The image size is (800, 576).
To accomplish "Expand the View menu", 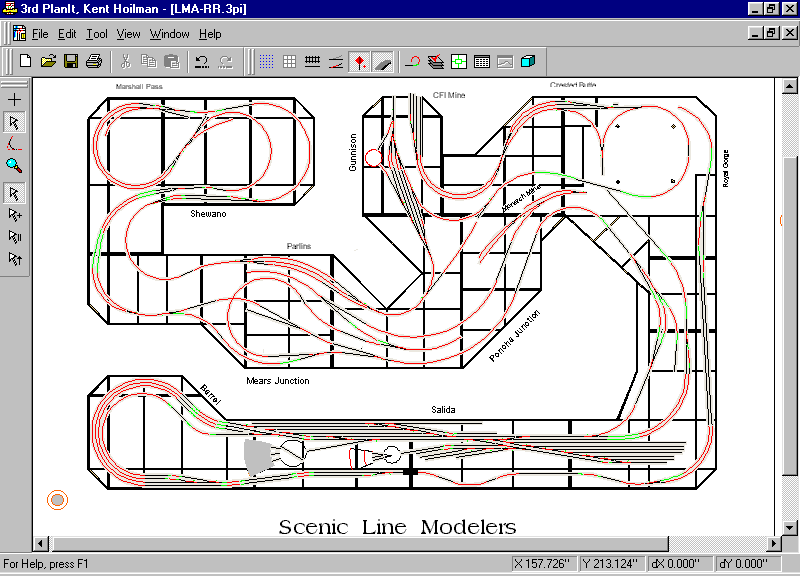I will click(x=128, y=34).
